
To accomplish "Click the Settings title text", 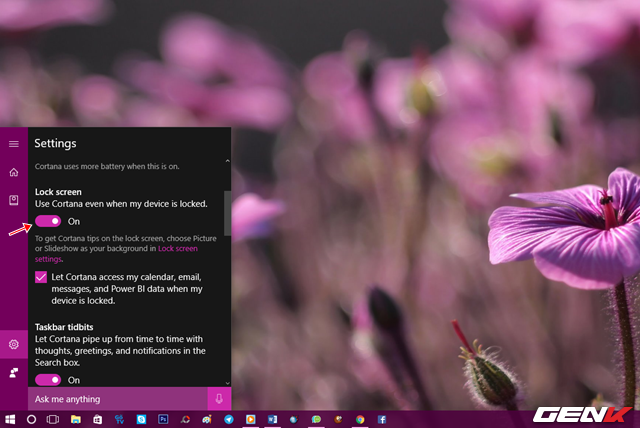I will pos(55,143).
